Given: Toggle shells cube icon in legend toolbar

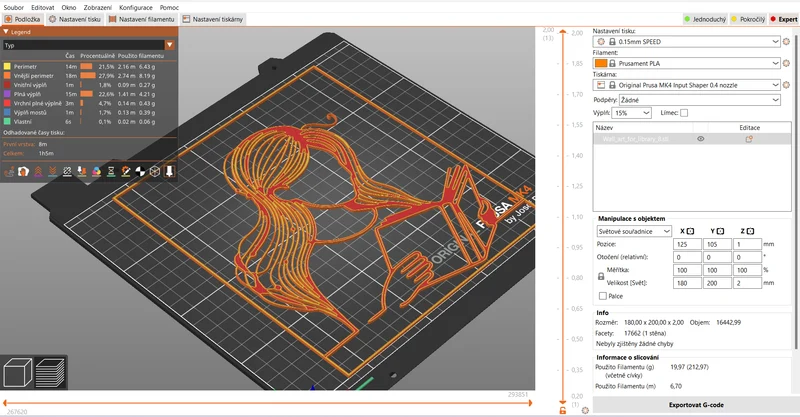Looking at the screenshot, I should pos(155,171).
